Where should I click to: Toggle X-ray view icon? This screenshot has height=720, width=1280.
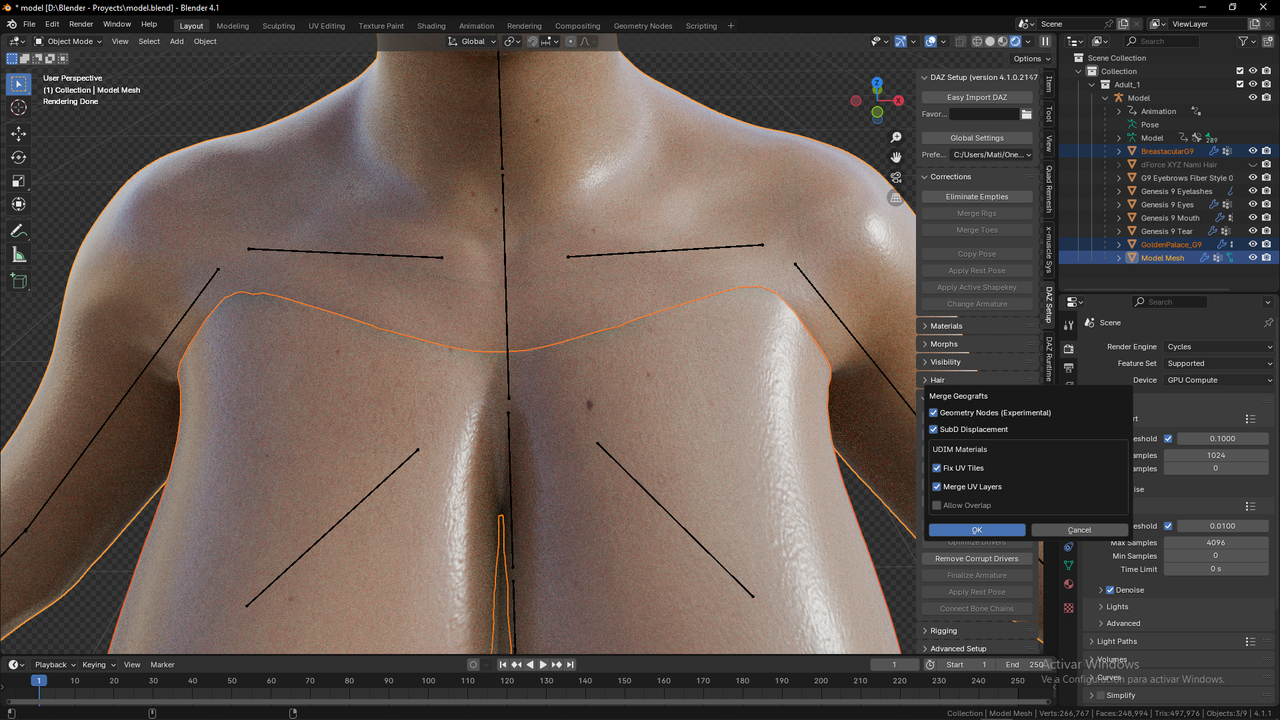(x=962, y=41)
